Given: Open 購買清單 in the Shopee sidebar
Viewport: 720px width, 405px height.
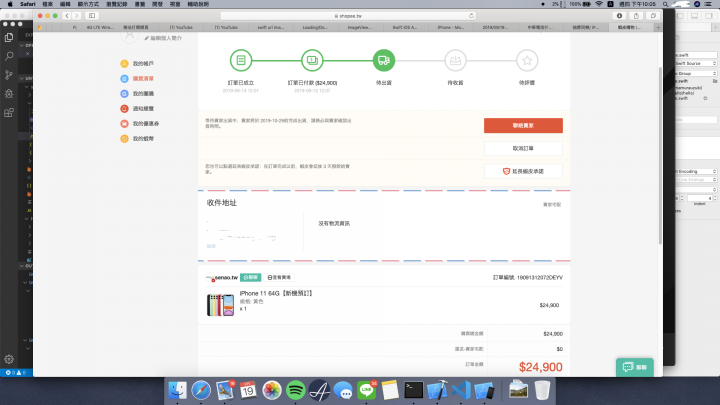Looking at the screenshot, I should click(137, 79).
